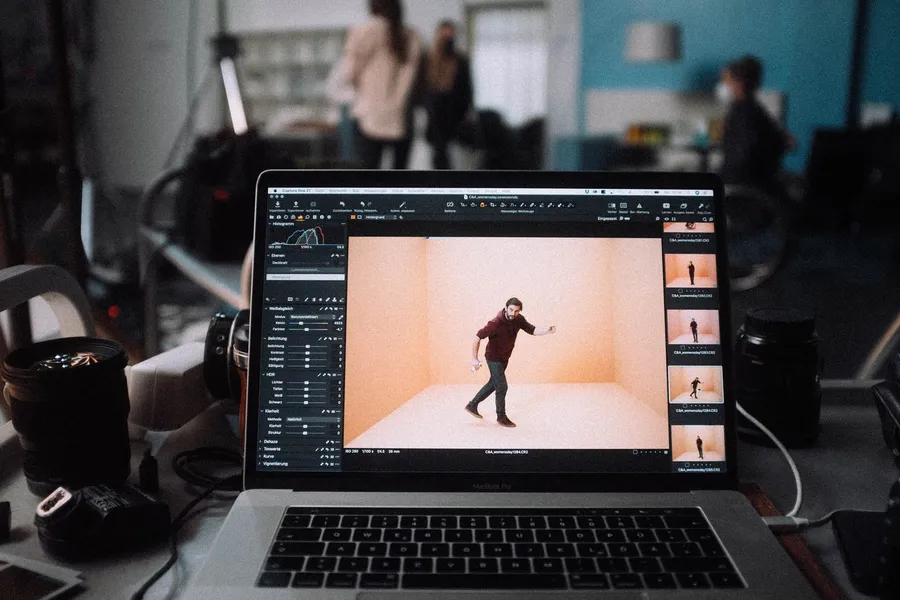Open the Klarheit panel options menu
This screenshot has width=900, height=600.
[338, 412]
